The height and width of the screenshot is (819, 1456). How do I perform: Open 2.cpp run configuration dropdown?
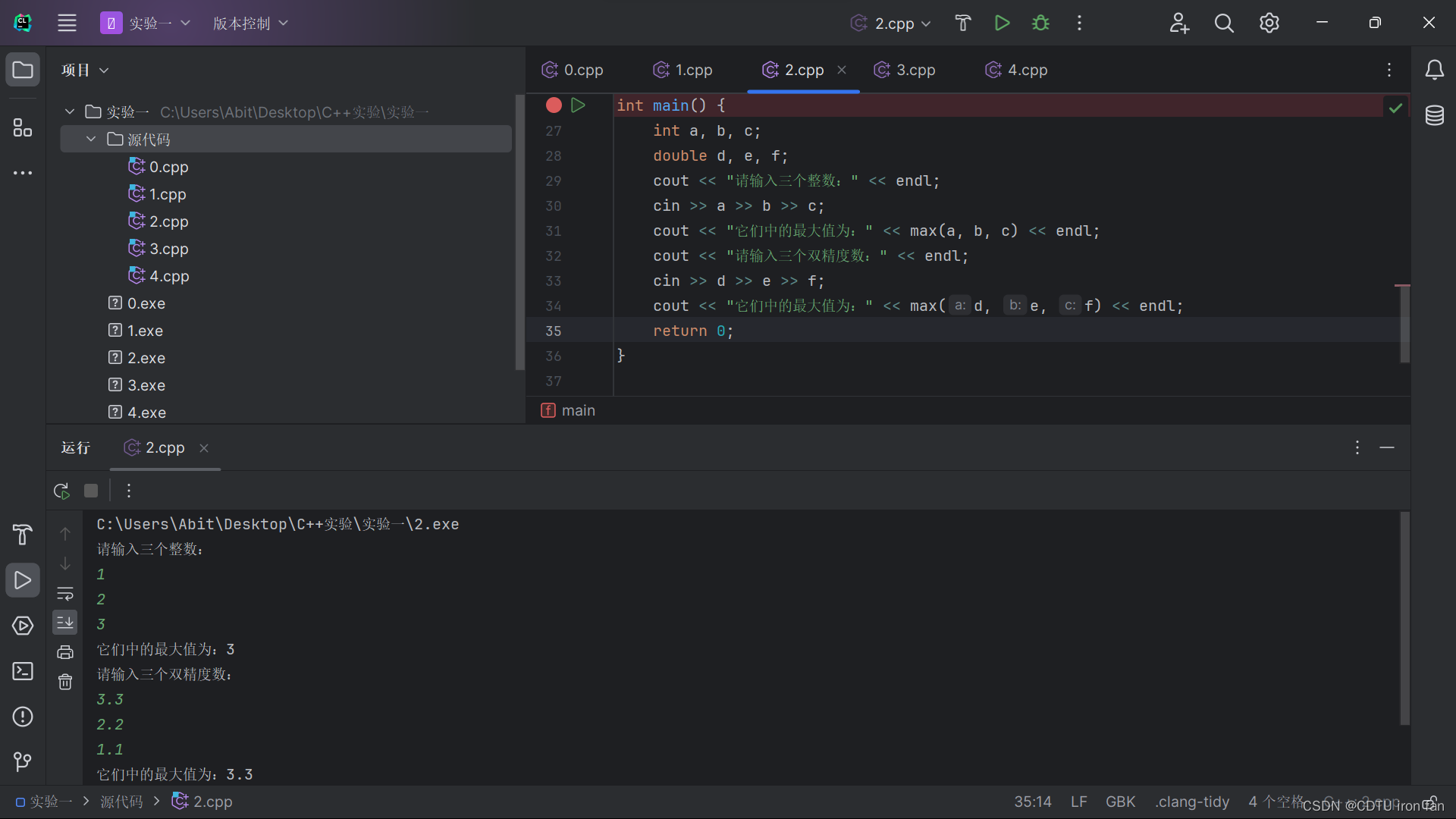pos(893,23)
